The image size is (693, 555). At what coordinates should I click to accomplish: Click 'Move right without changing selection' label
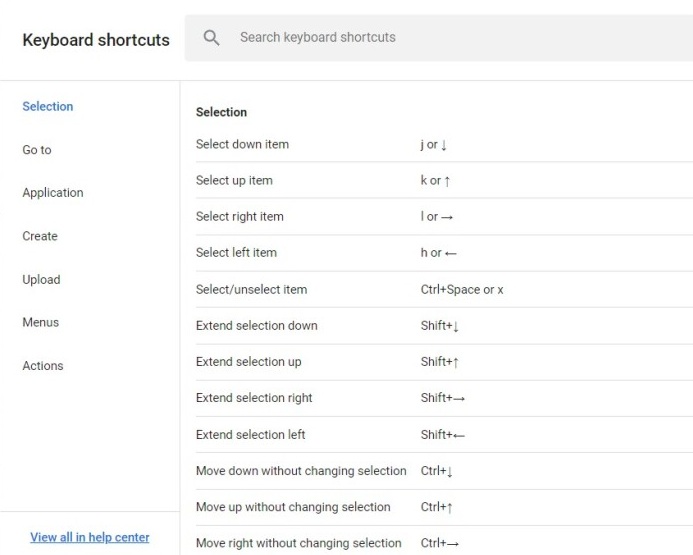click(x=299, y=543)
